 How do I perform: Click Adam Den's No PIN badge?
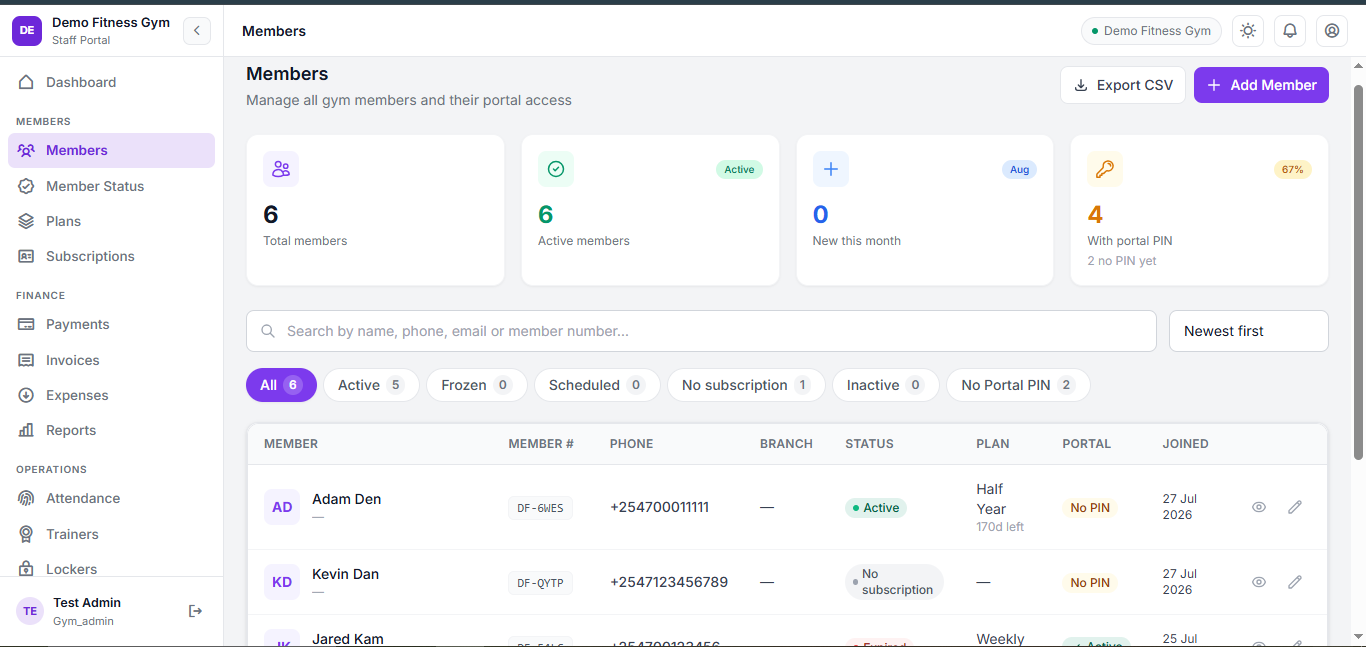pyautogui.click(x=1090, y=508)
